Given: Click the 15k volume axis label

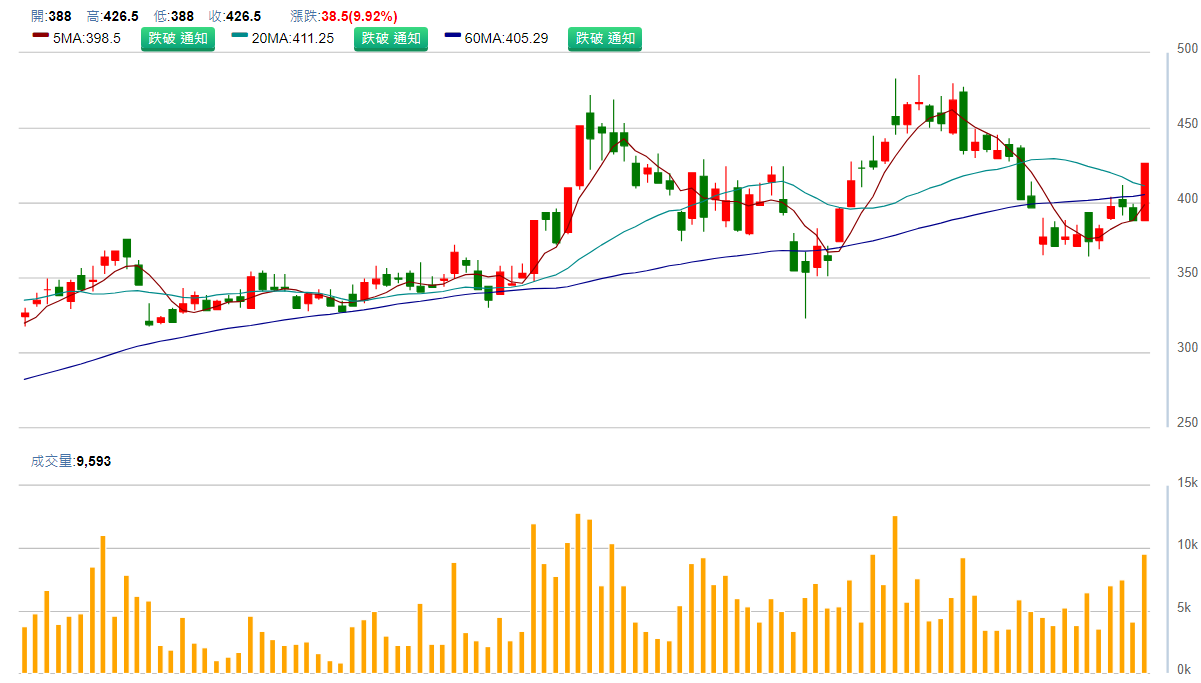Looking at the screenshot, I should pos(1187,483).
